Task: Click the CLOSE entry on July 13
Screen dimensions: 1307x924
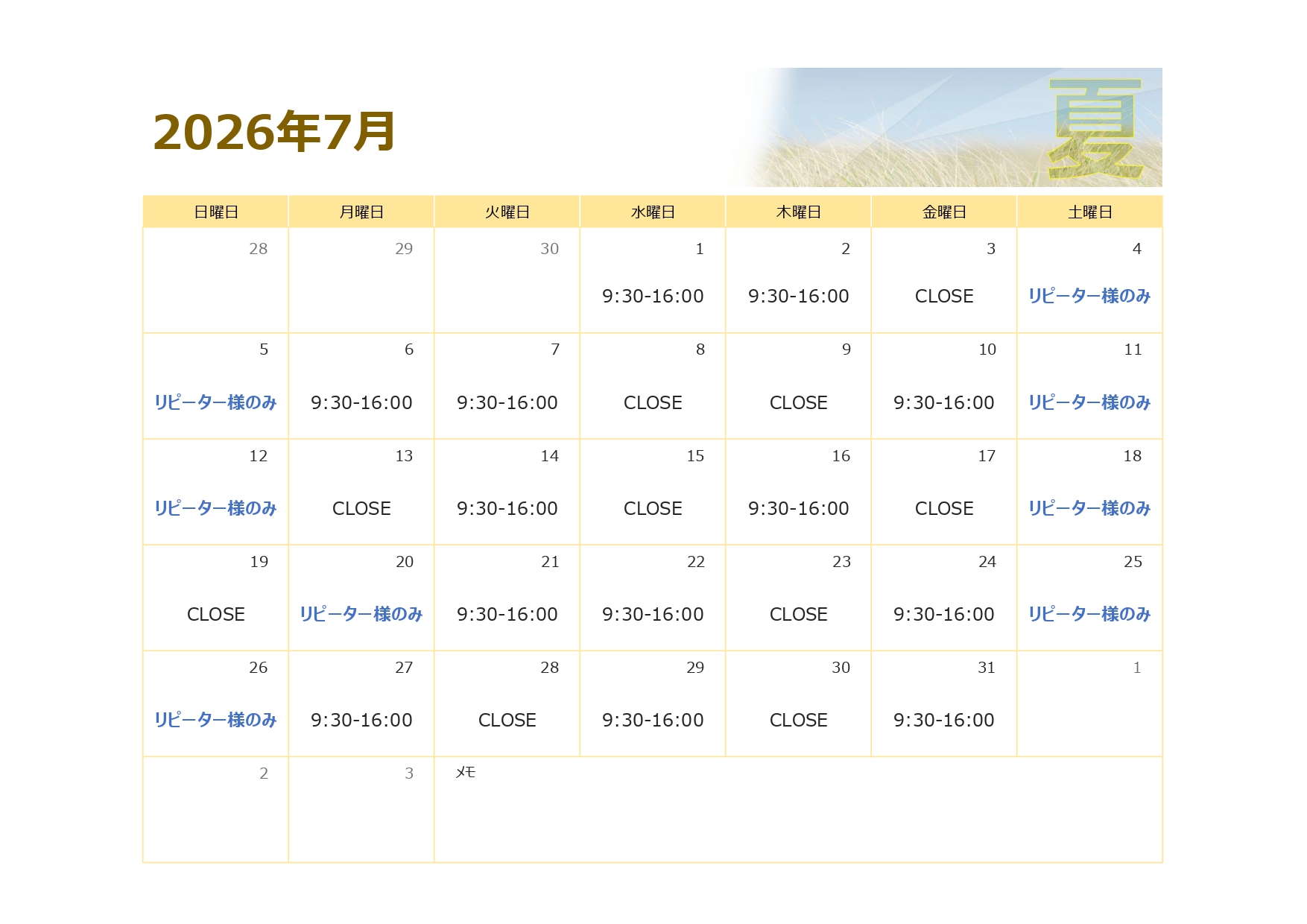Action: (361, 509)
